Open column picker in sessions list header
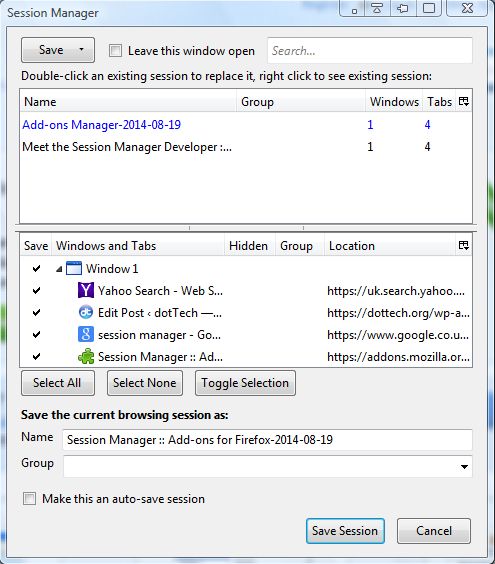The height and width of the screenshot is (564, 495). [464, 101]
